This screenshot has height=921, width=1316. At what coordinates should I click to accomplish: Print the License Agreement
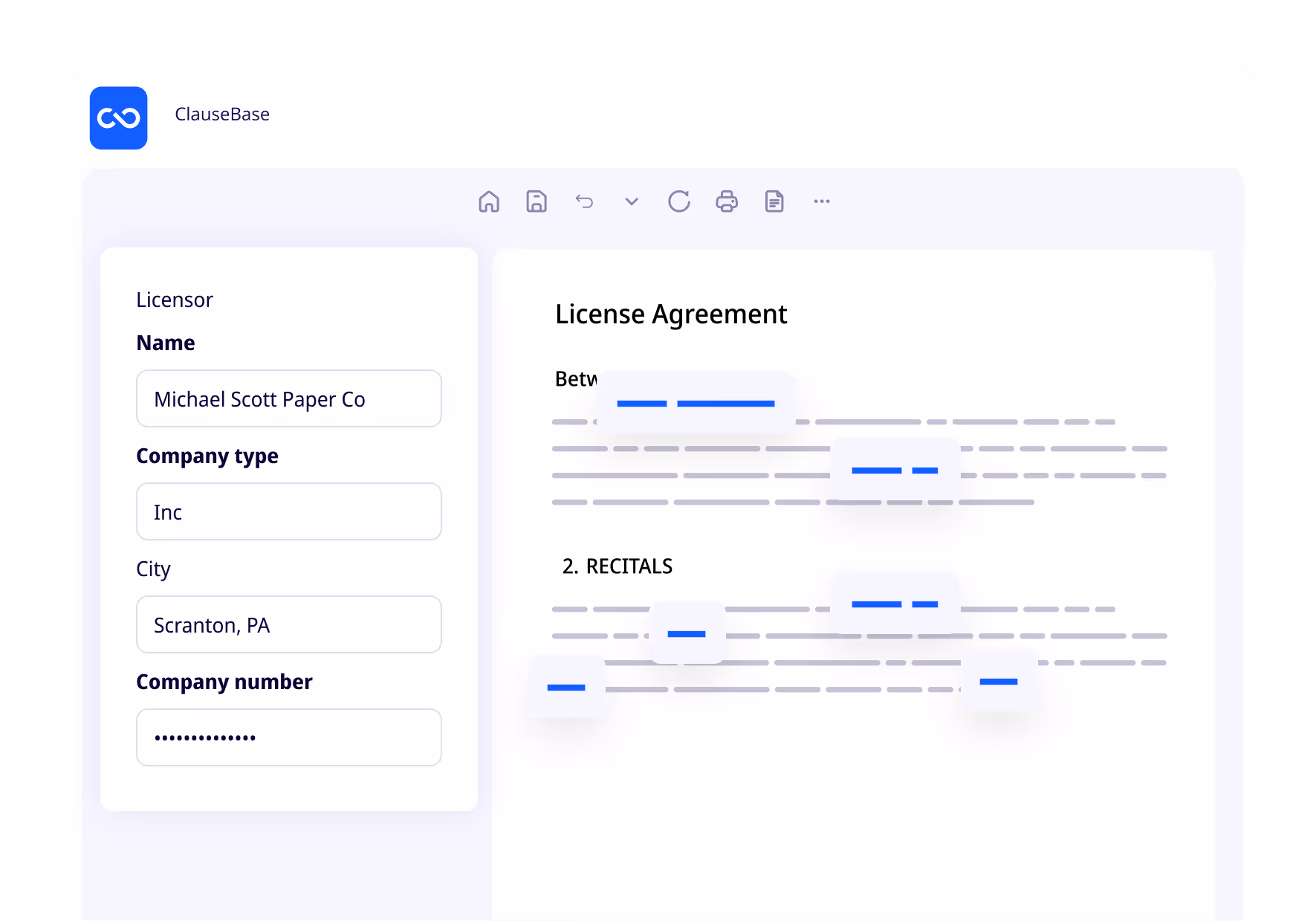pyautogui.click(x=727, y=201)
